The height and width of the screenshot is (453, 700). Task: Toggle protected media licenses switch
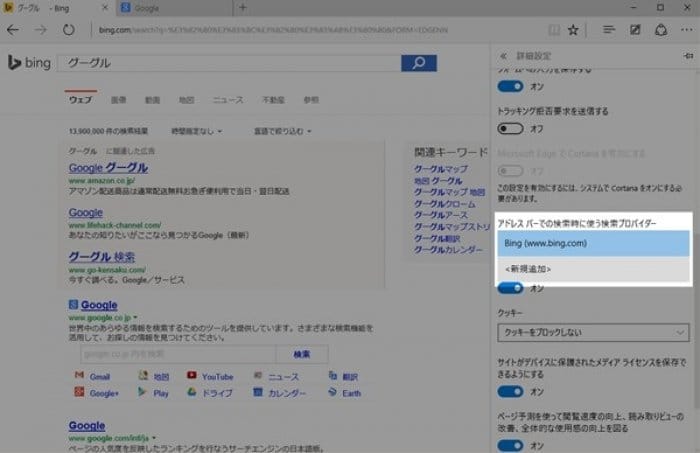pyautogui.click(x=510, y=392)
